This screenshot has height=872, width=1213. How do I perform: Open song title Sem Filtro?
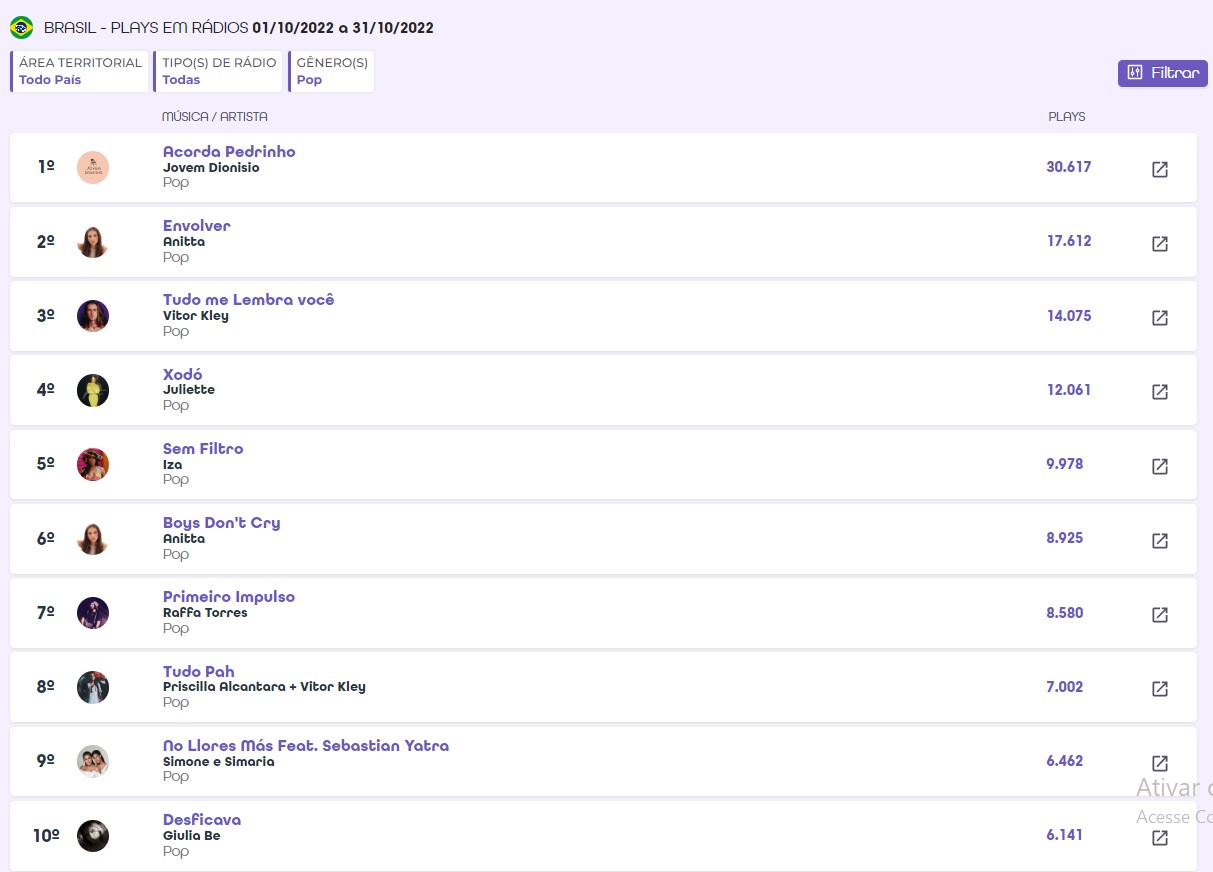click(203, 448)
